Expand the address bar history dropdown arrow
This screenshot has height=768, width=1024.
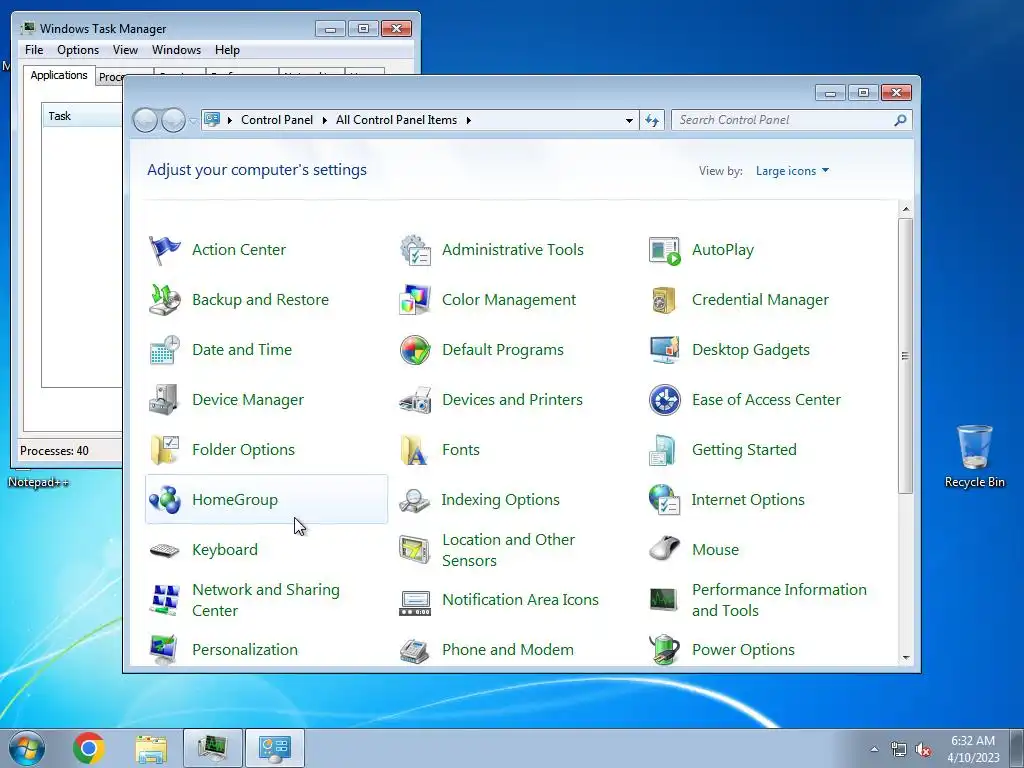[x=629, y=120]
